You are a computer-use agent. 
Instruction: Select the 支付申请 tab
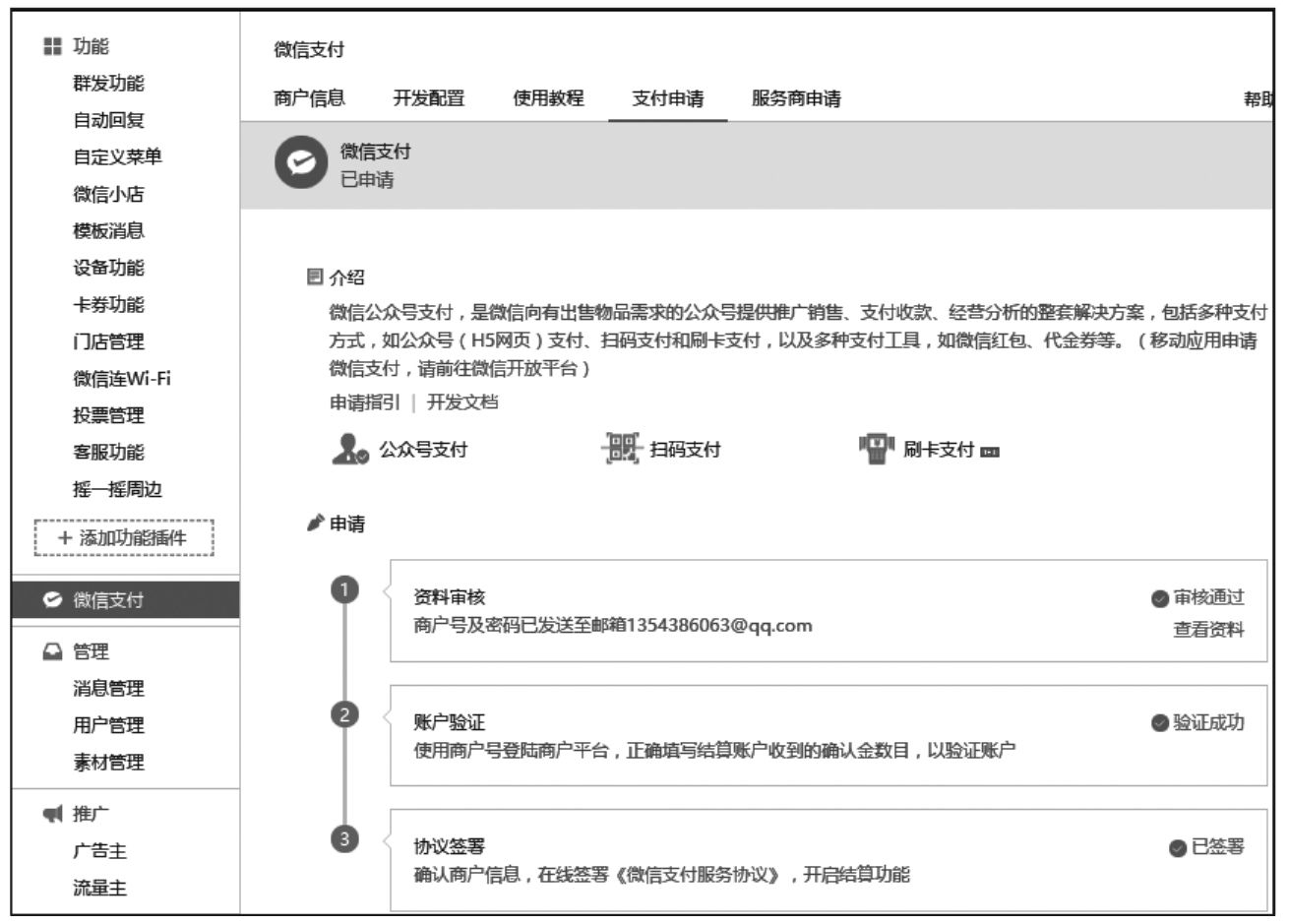pyautogui.click(x=668, y=97)
